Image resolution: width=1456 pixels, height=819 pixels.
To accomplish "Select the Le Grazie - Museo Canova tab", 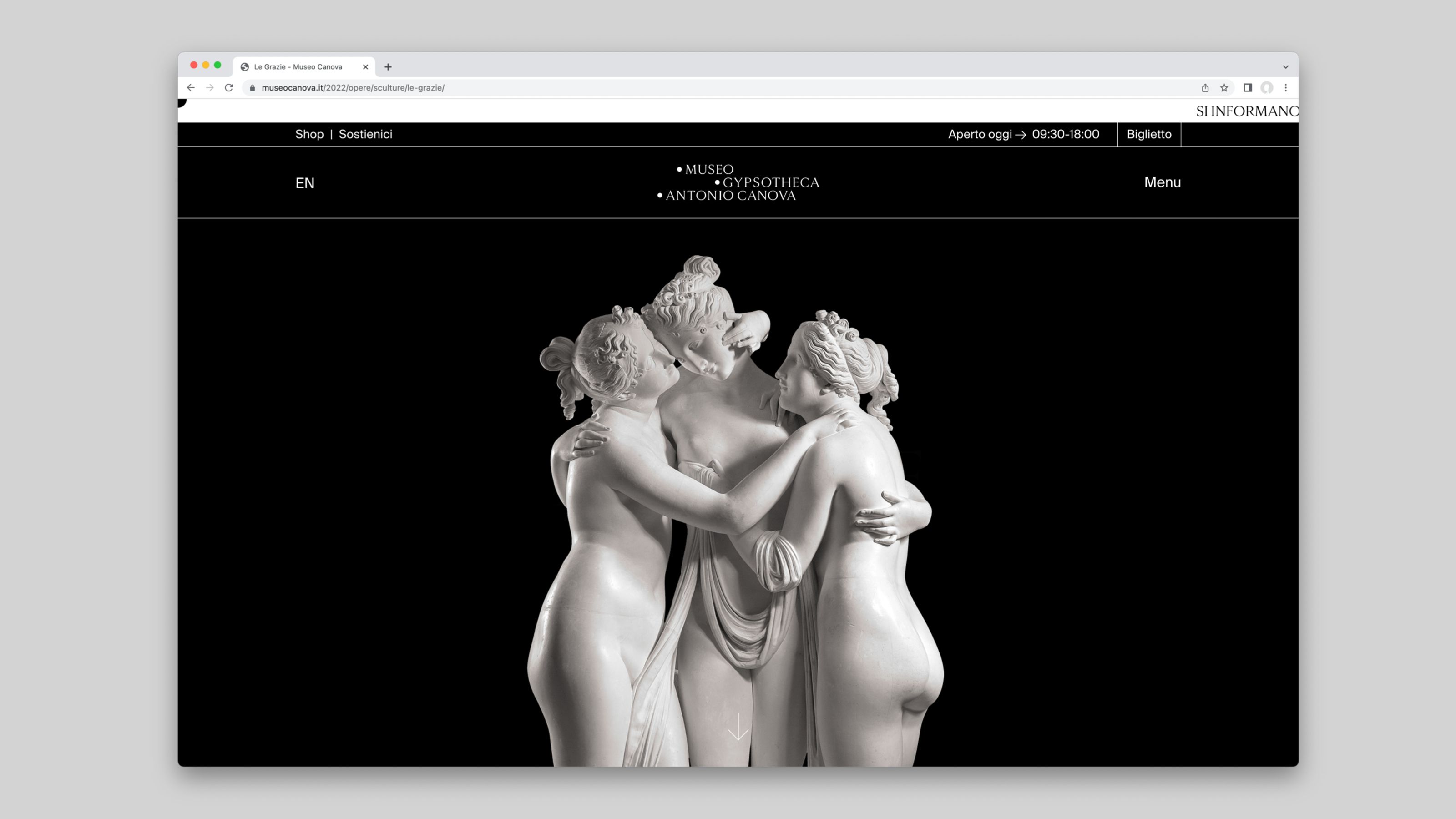I will coord(298,67).
